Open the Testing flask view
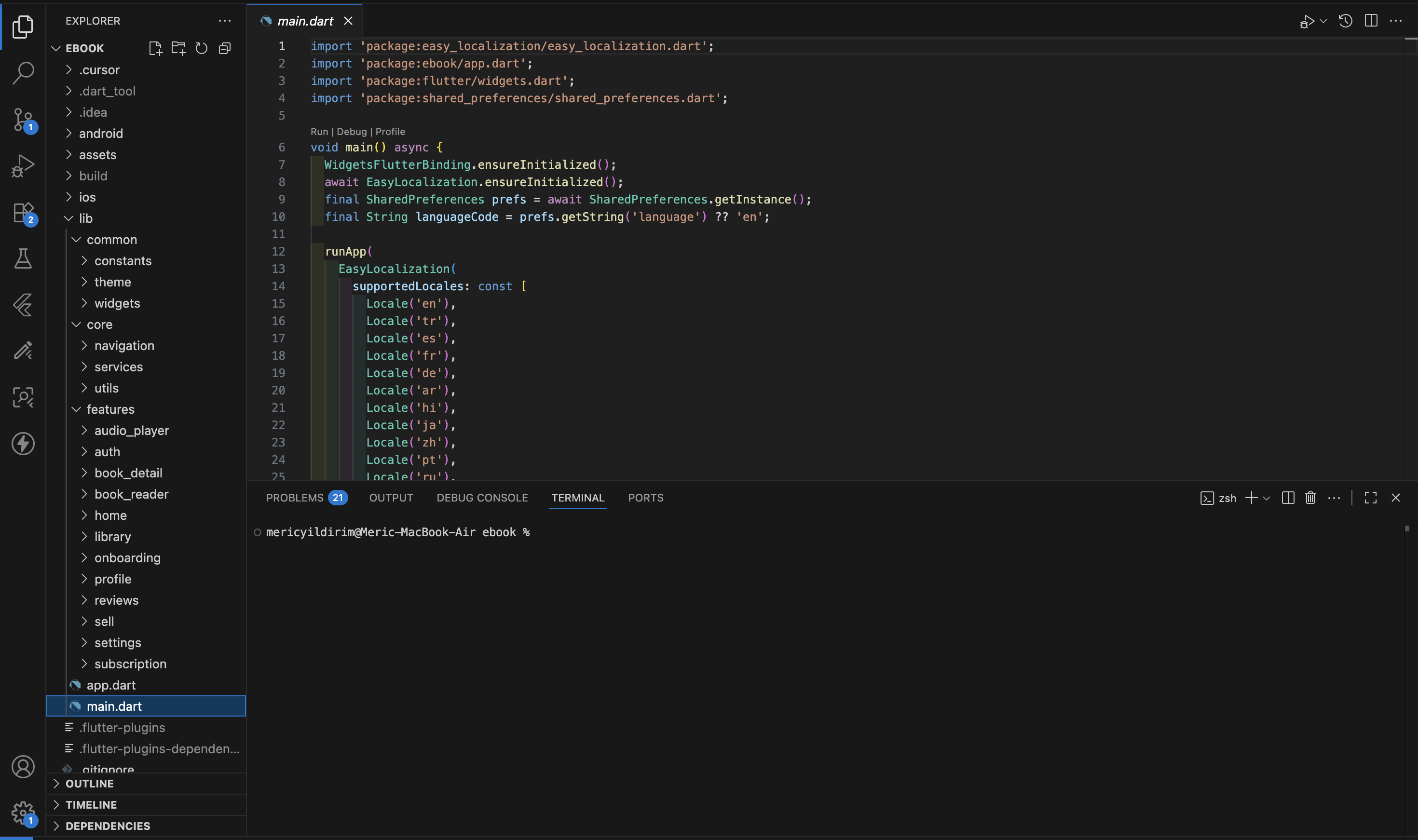 (23, 258)
